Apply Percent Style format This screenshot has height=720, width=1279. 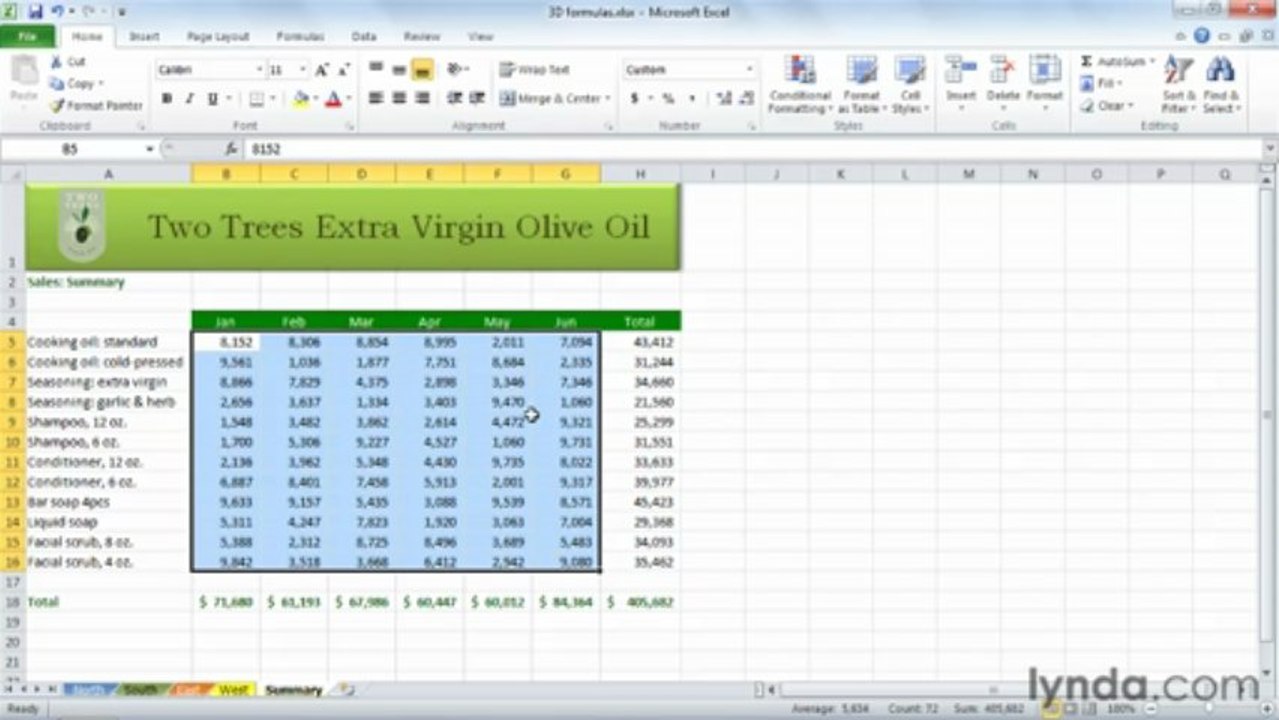[667, 99]
